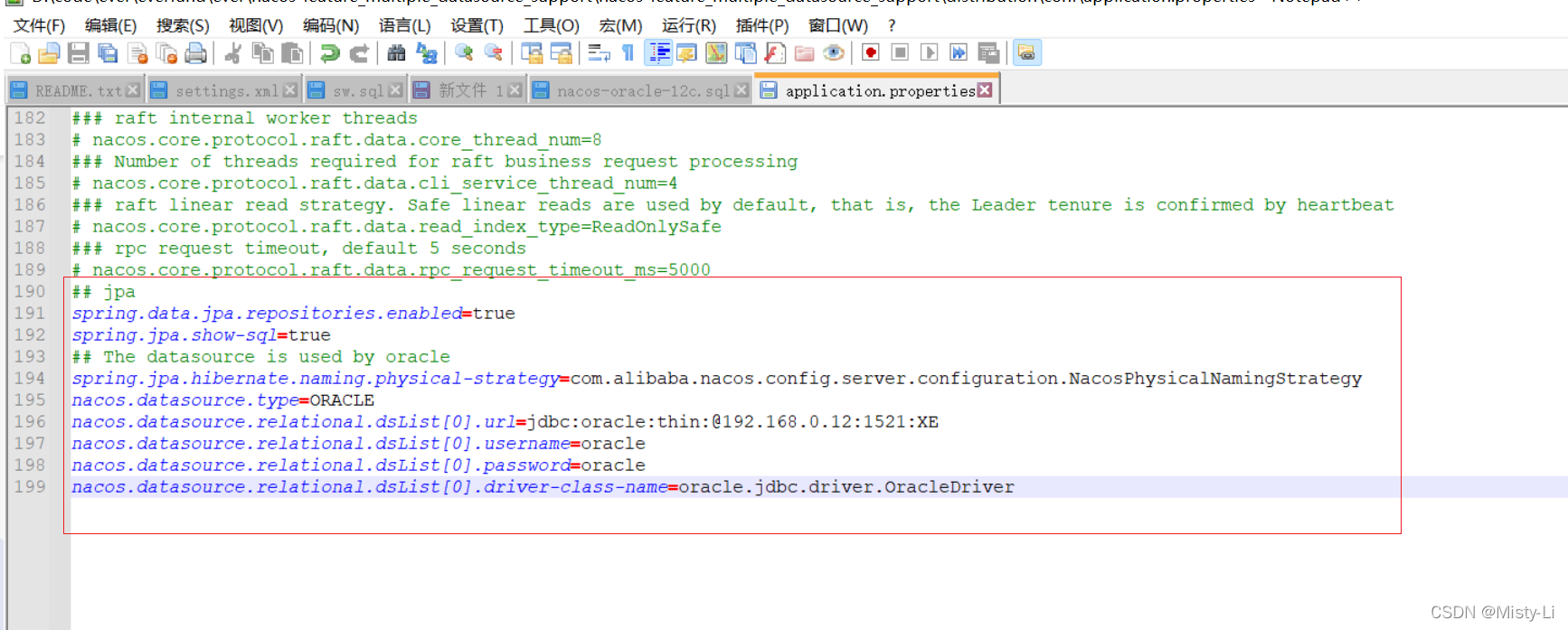Switch to the sw.sql tab

356,90
